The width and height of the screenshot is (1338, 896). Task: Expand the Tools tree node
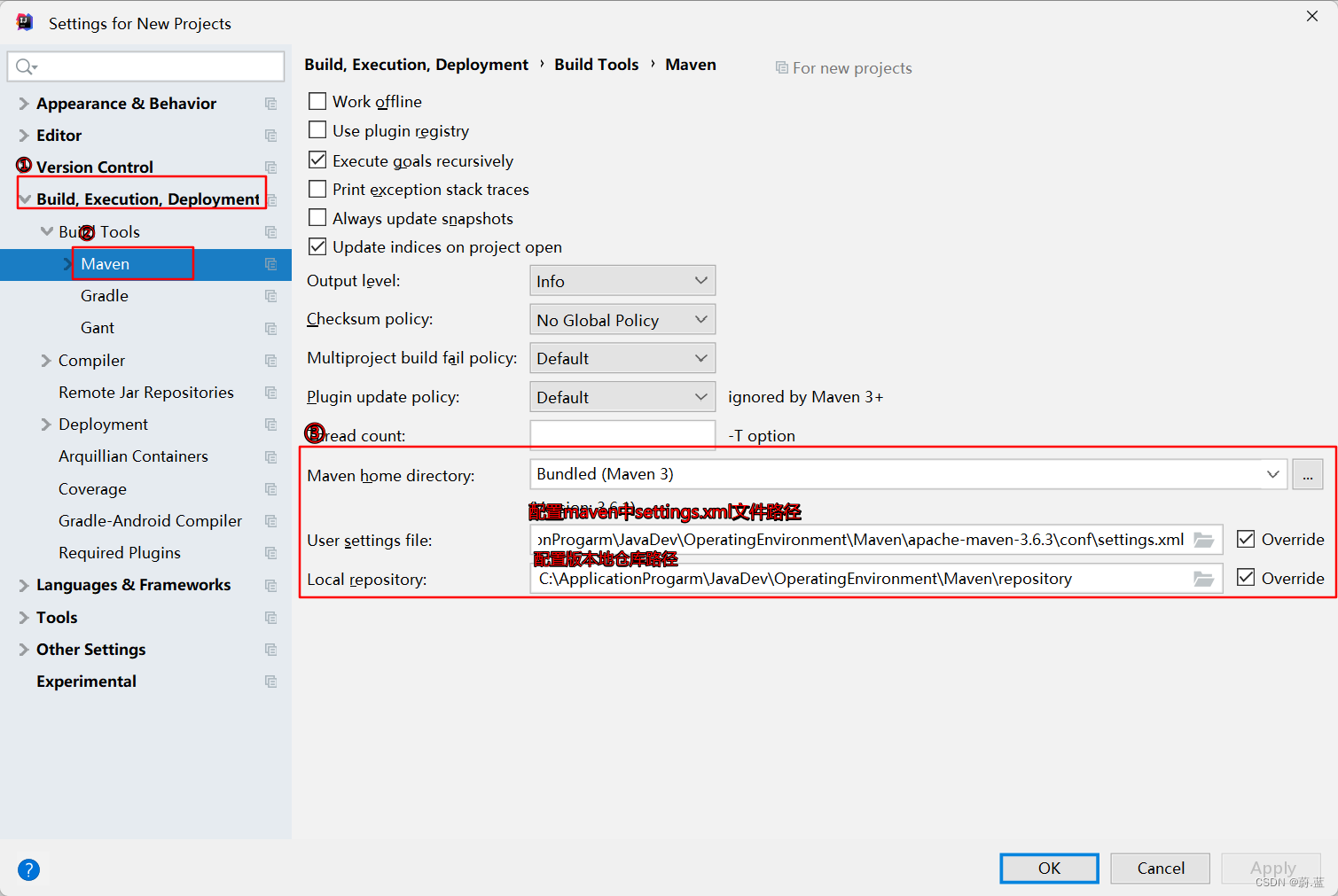(x=24, y=618)
